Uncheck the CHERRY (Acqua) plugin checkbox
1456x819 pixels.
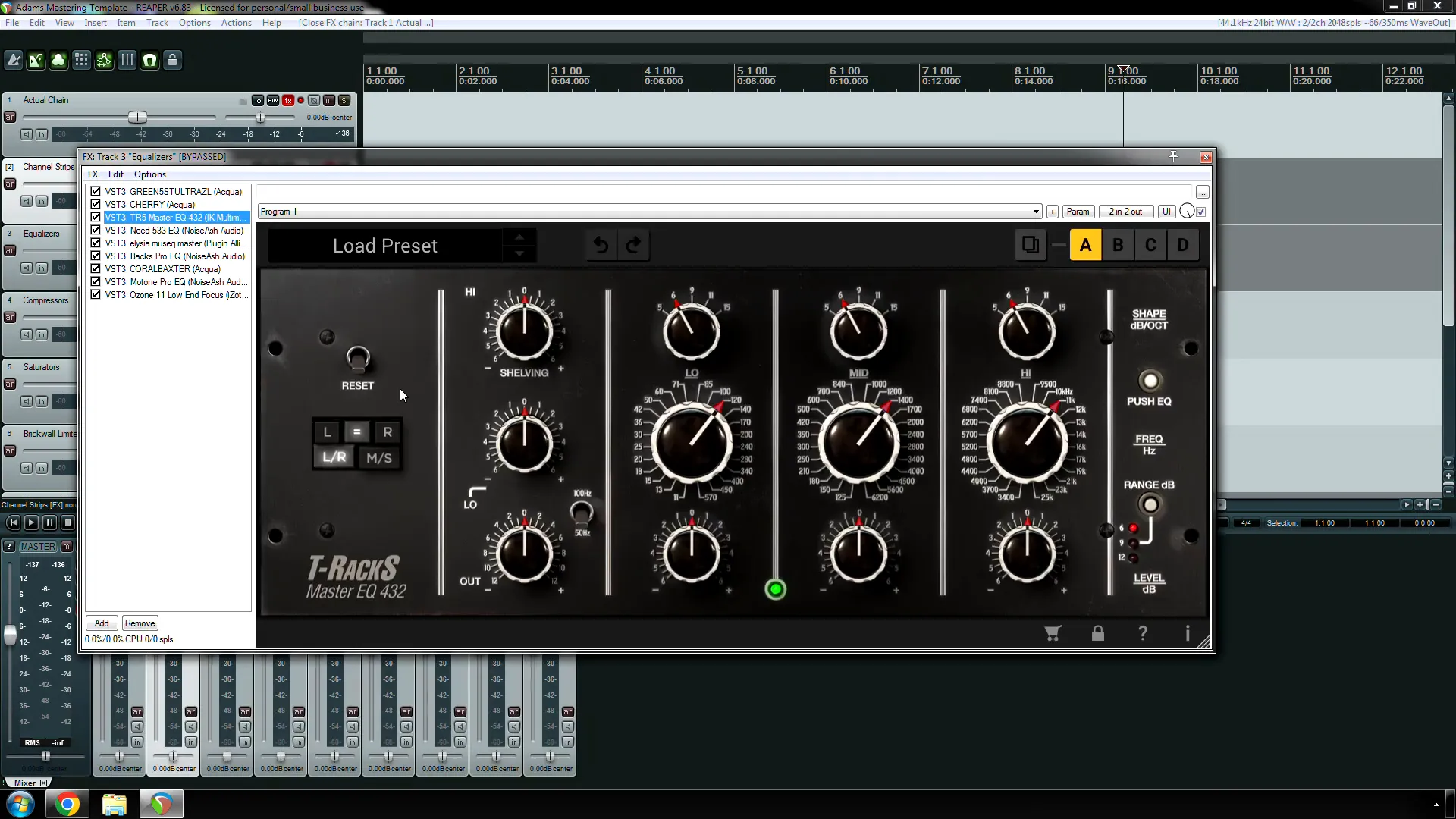(96, 205)
